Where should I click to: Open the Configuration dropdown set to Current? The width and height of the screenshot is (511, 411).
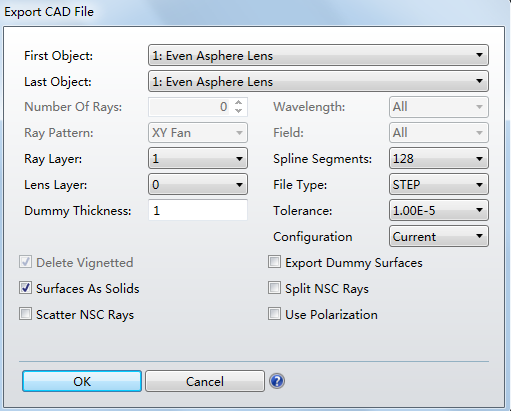[x=439, y=236]
